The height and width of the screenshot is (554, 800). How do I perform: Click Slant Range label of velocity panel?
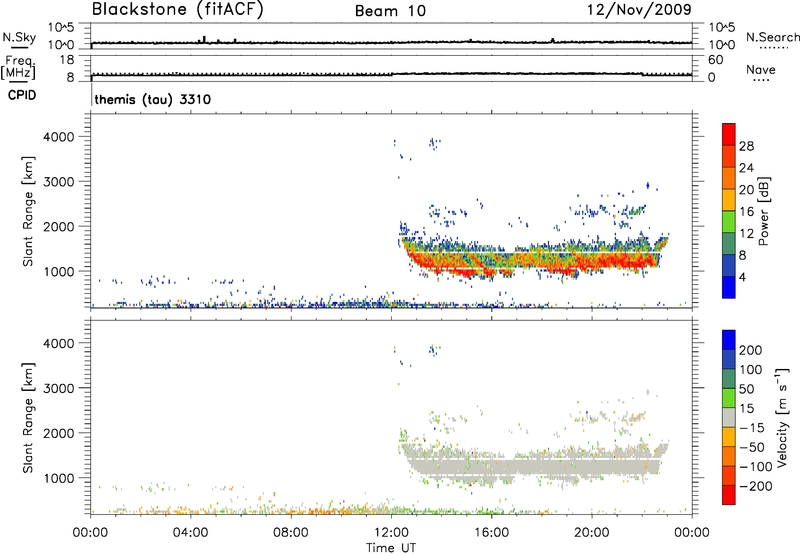pyautogui.click(x=28, y=418)
